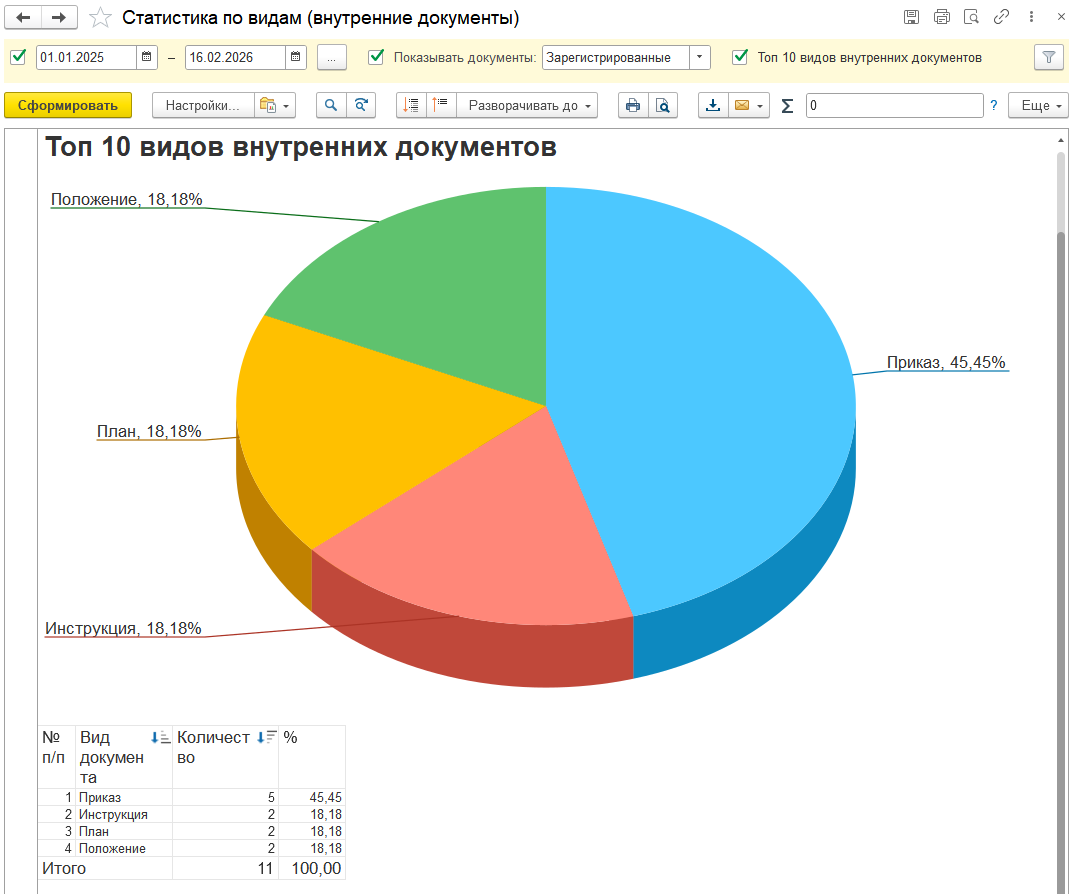The width and height of the screenshot is (1073, 894).
Task: Add report to favorites with star icon
Action: [100, 18]
